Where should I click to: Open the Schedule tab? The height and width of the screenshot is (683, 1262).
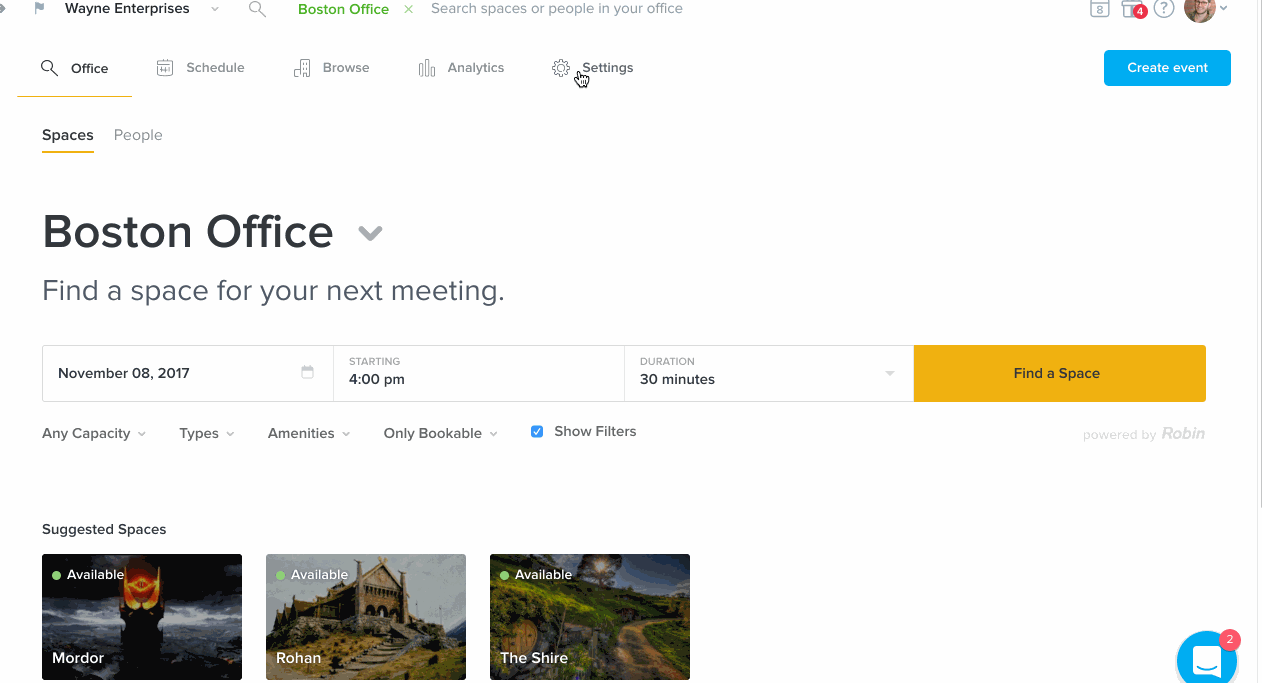(x=201, y=68)
